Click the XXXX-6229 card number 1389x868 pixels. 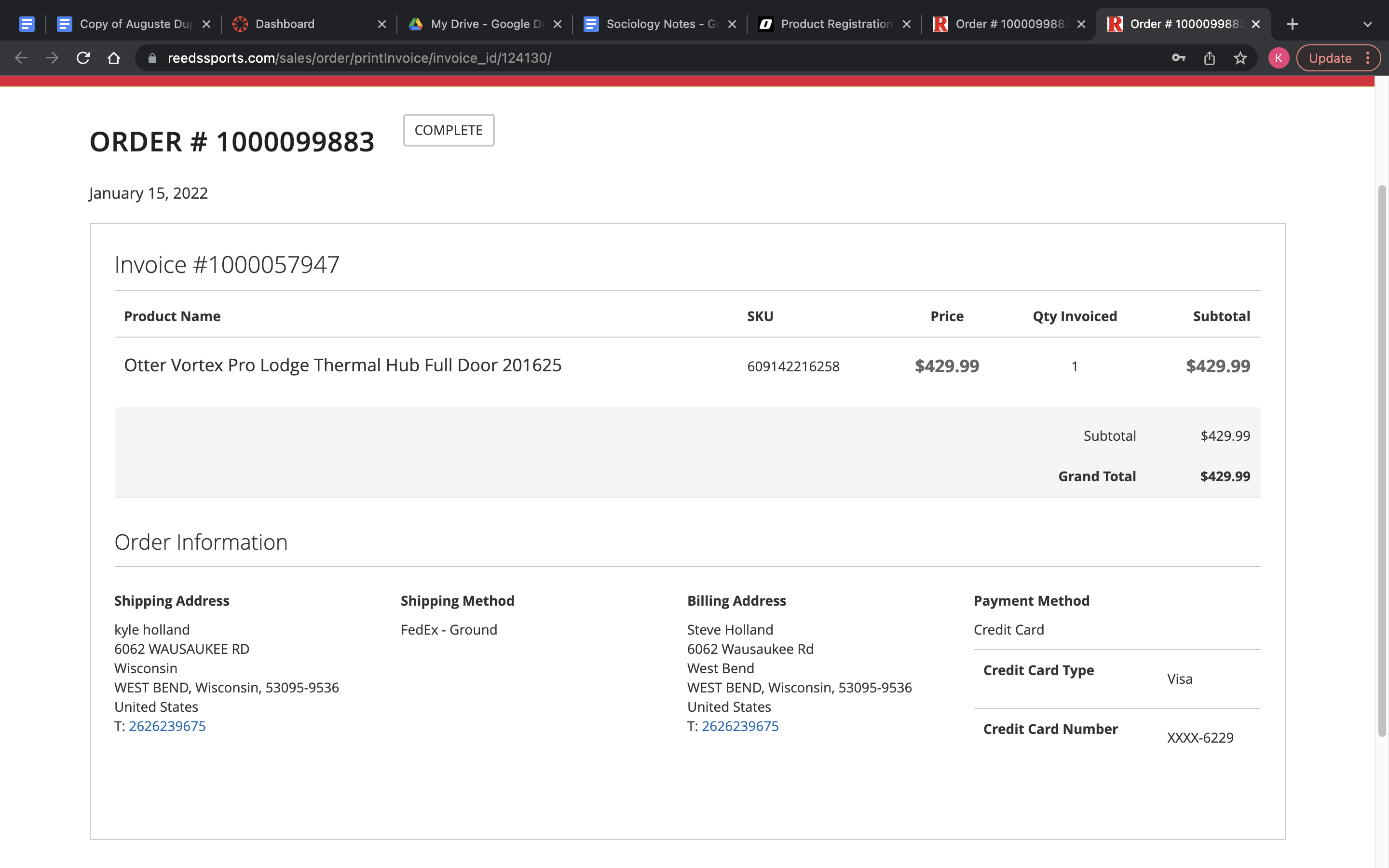pos(1200,738)
